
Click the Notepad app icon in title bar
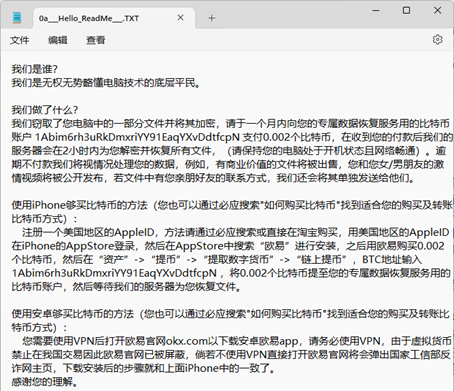(17, 18)
